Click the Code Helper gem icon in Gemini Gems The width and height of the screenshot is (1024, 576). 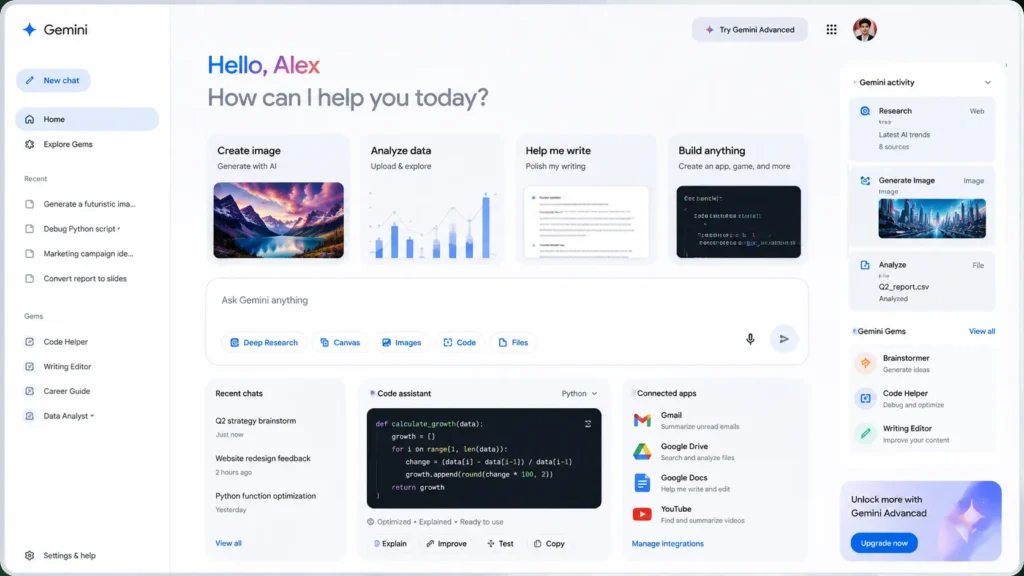[865, 398]
